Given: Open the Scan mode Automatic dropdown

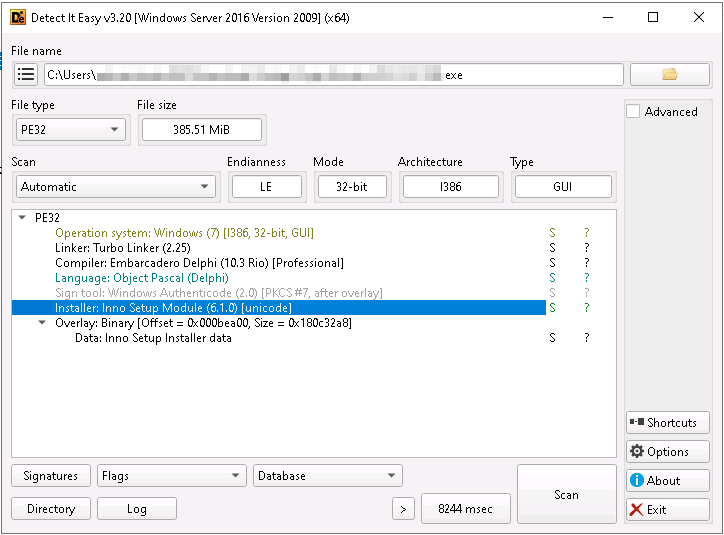Looking at the screenshot, I should point(116,187).
